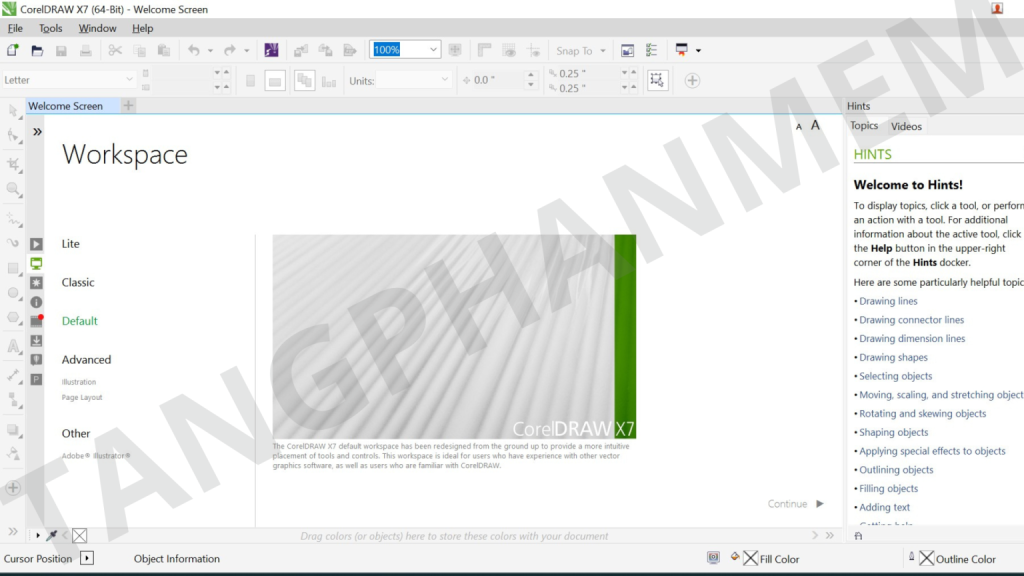
Task: Open the What's New star icon
Action: tap(36, 283)
